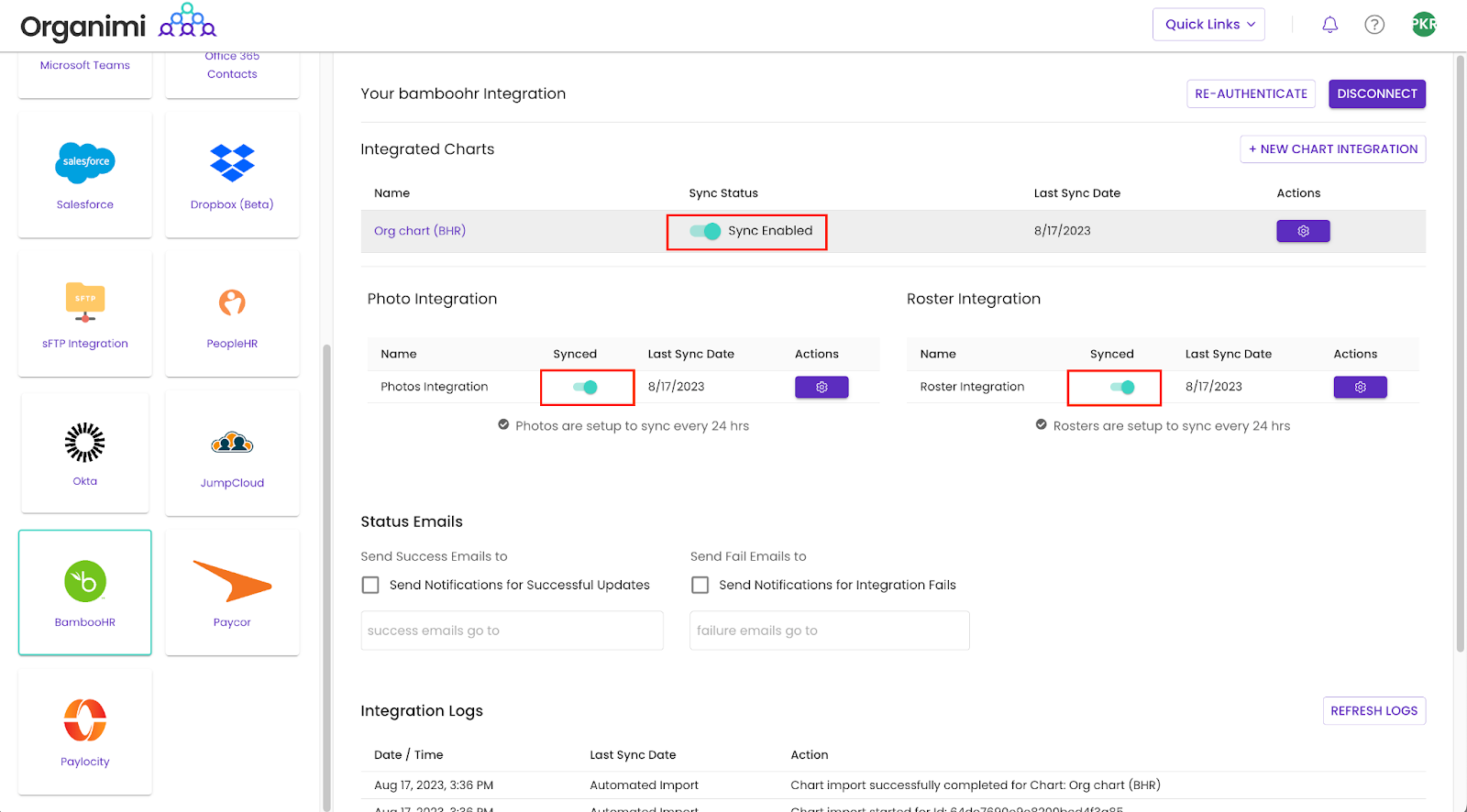
Task: Click the Sync Status column header
Action: click(x=723, y=193)
